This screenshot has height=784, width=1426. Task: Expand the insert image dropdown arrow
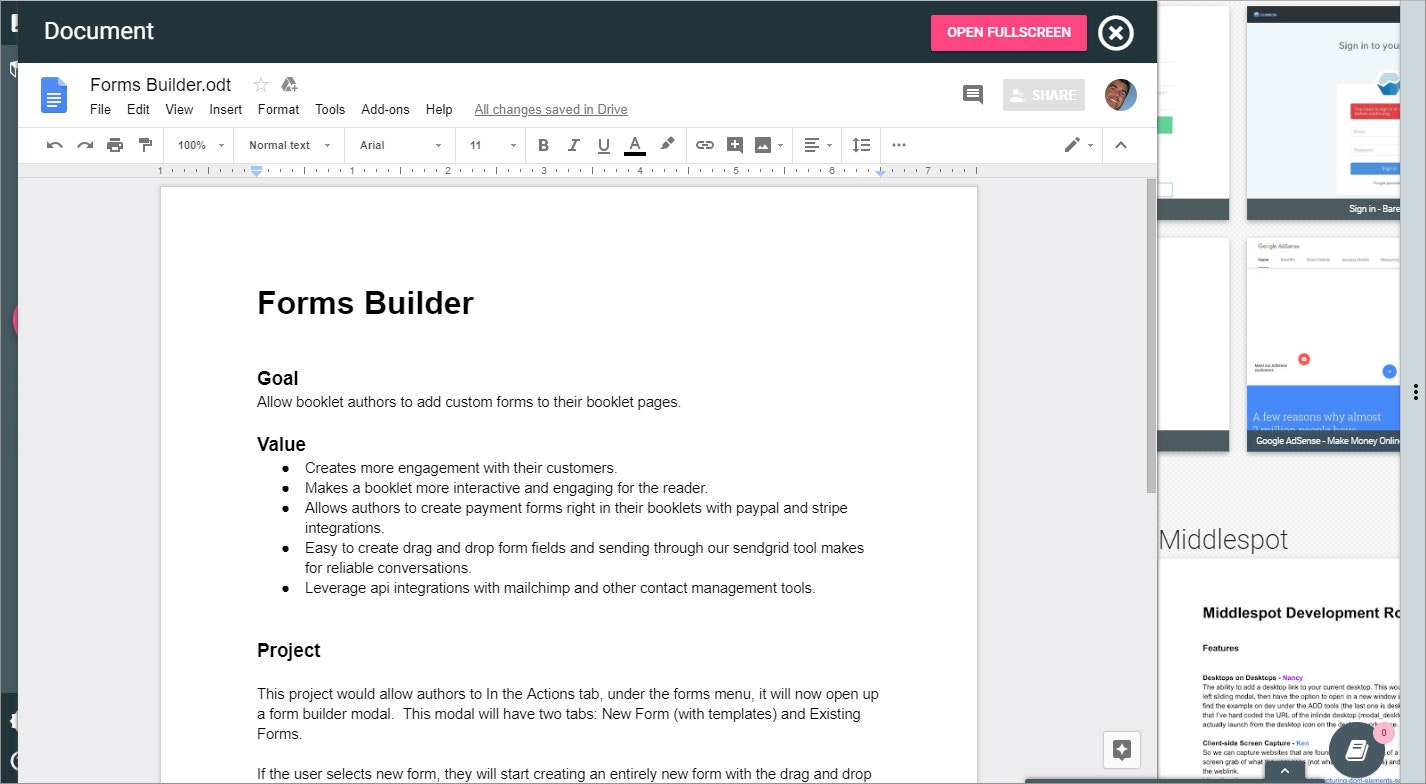pos(780,145)
